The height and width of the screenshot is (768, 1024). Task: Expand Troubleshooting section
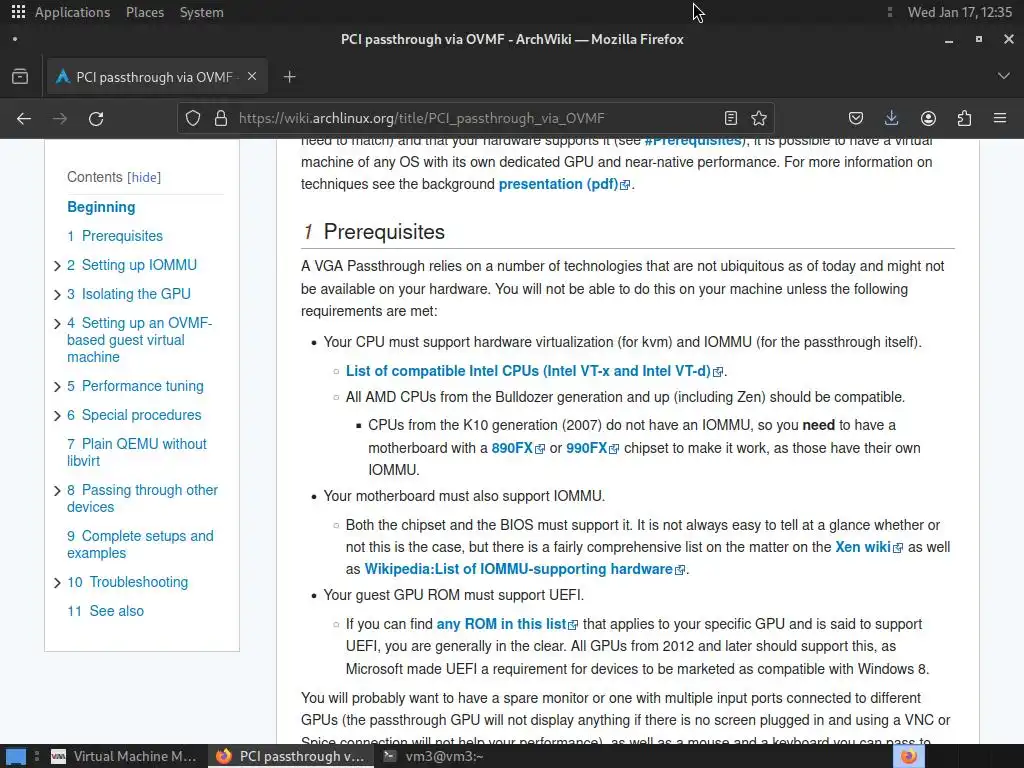(57, 583)
